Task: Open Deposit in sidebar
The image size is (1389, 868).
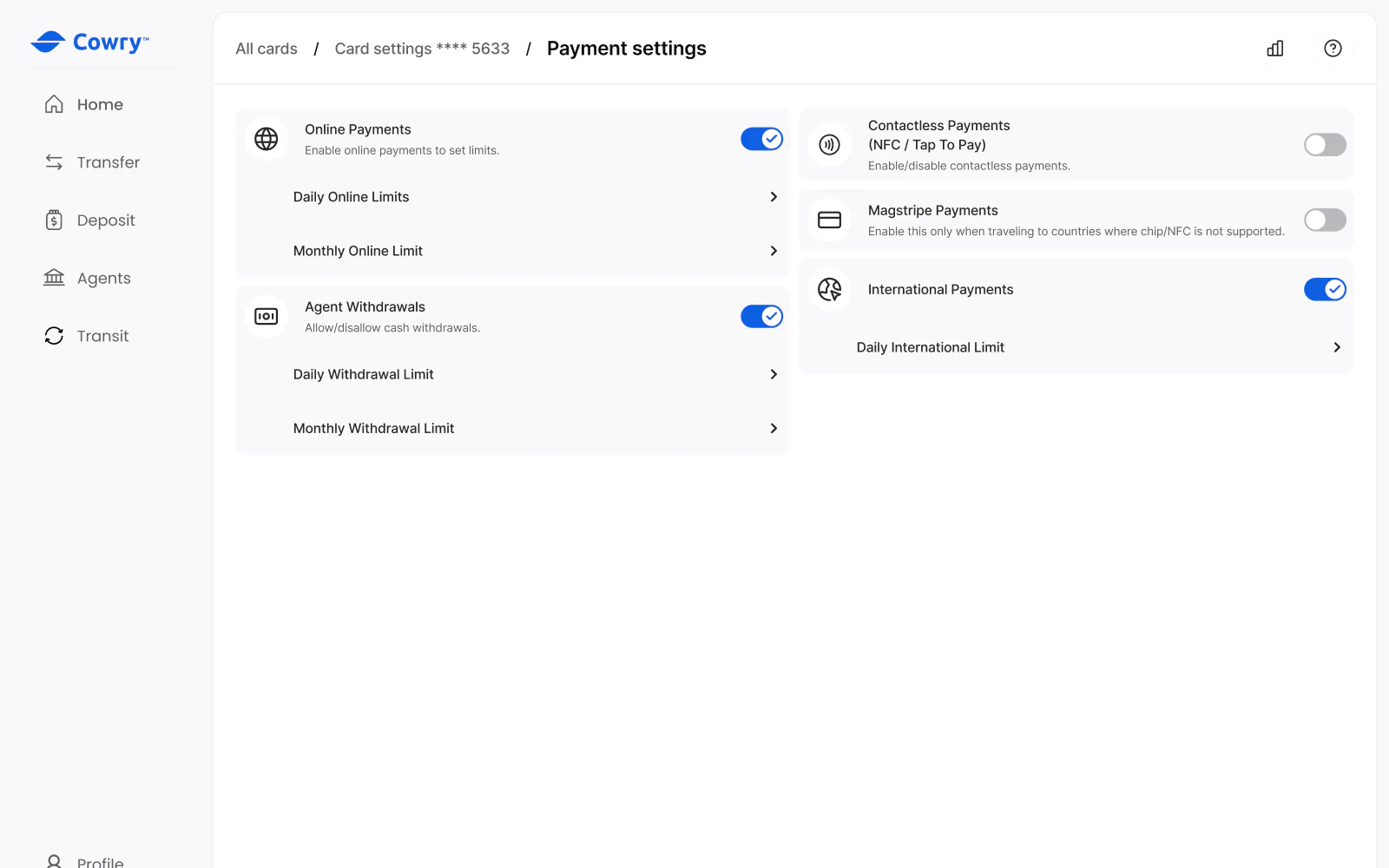Action: pyautogui.click(x=106, y=220)
